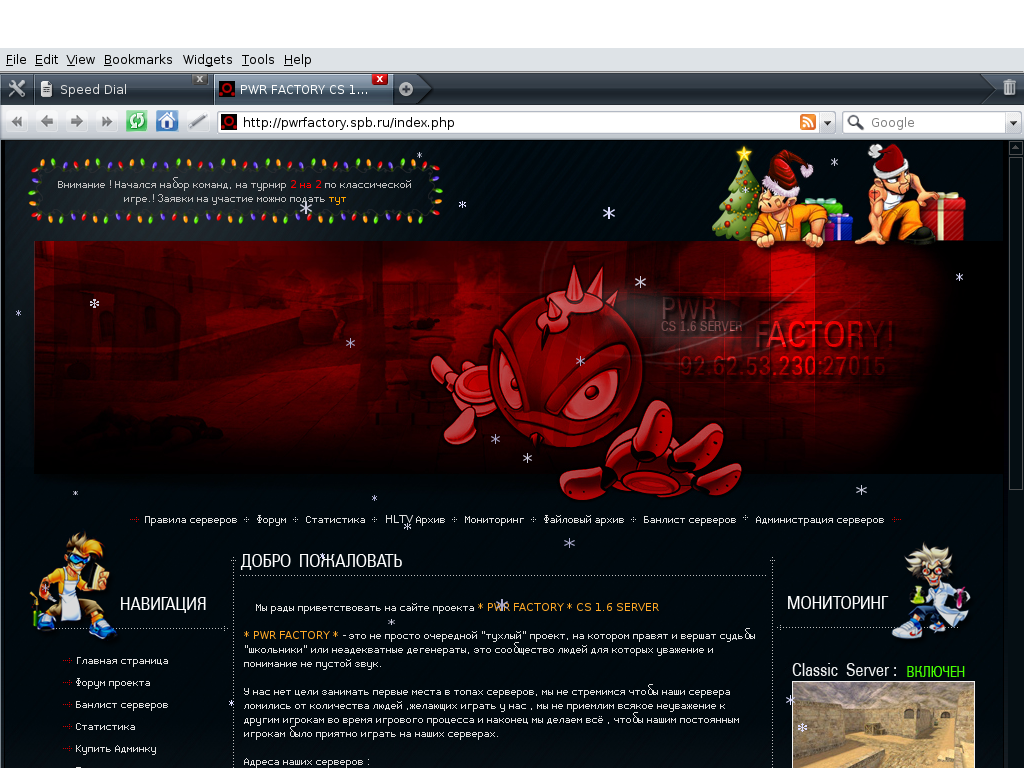Switch to the Speed Dial tab
This screenshot has height=768, width=1024.
110,89
